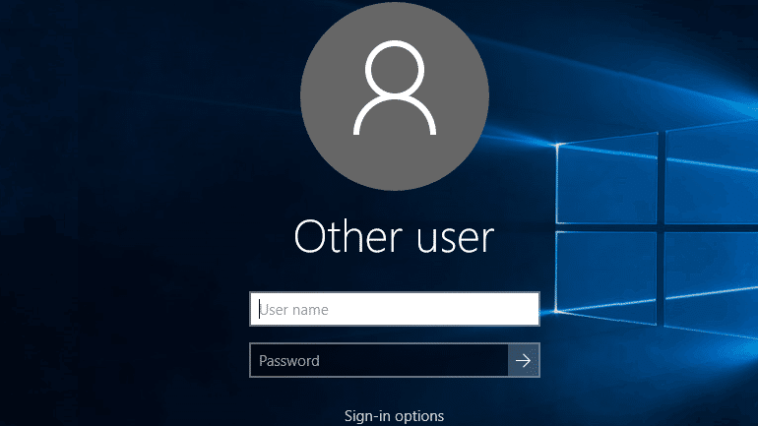Click the User name input field
This screenshot has width=758, height=426.
[394, 309]
